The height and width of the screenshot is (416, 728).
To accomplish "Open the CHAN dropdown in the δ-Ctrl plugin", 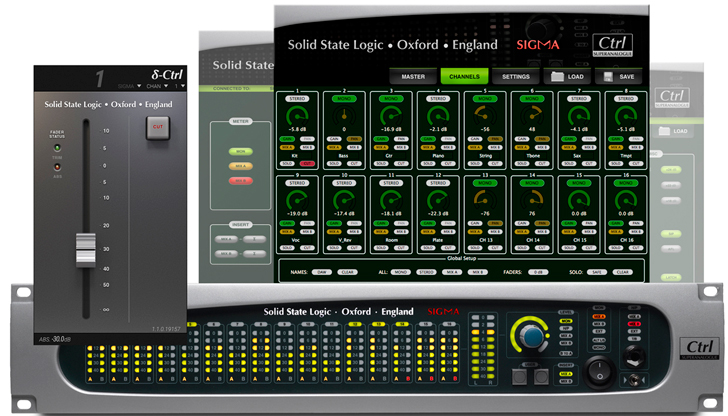I will click(x=157, y=86).
